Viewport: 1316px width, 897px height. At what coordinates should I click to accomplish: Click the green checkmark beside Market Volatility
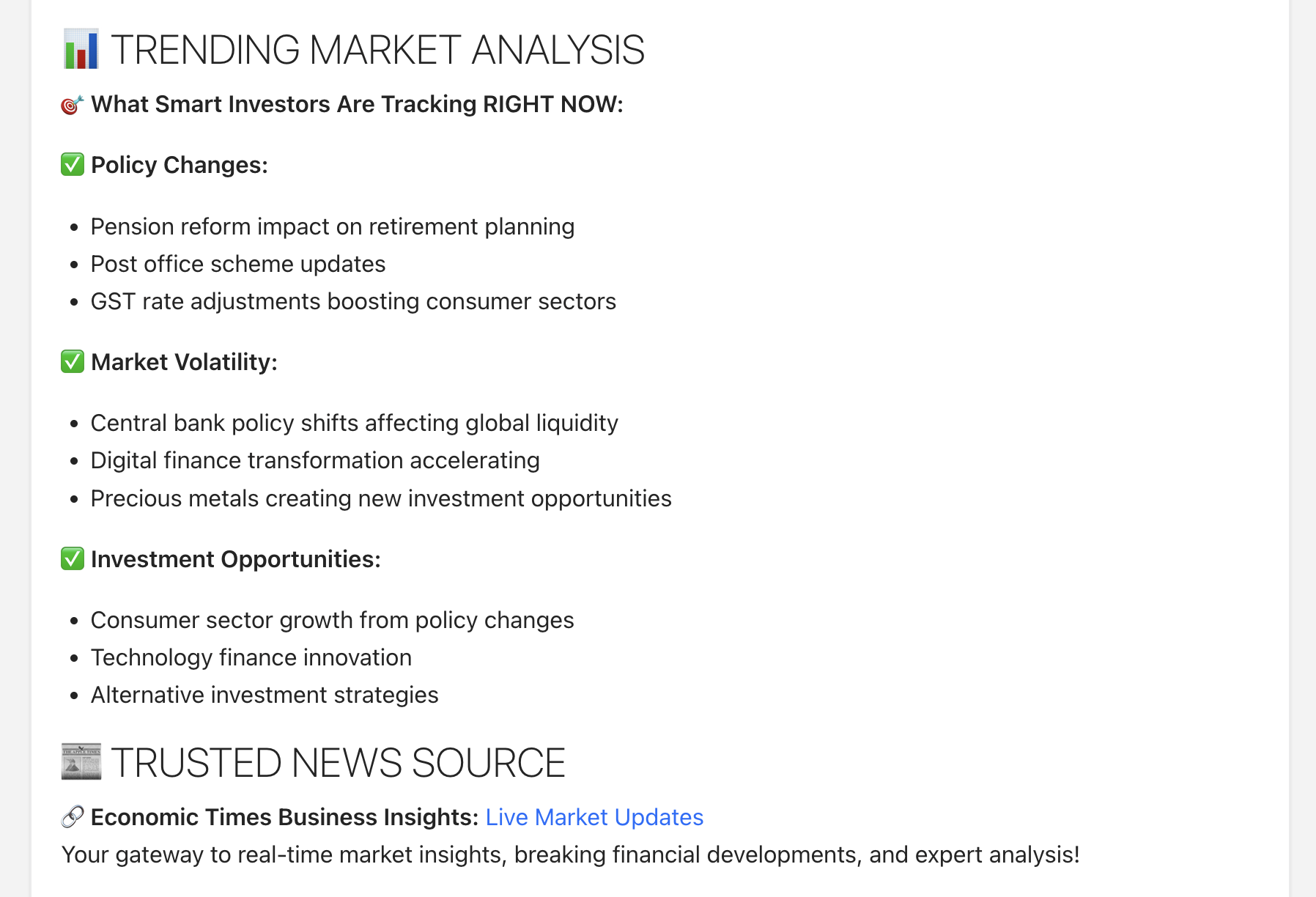tap(73, 362)
